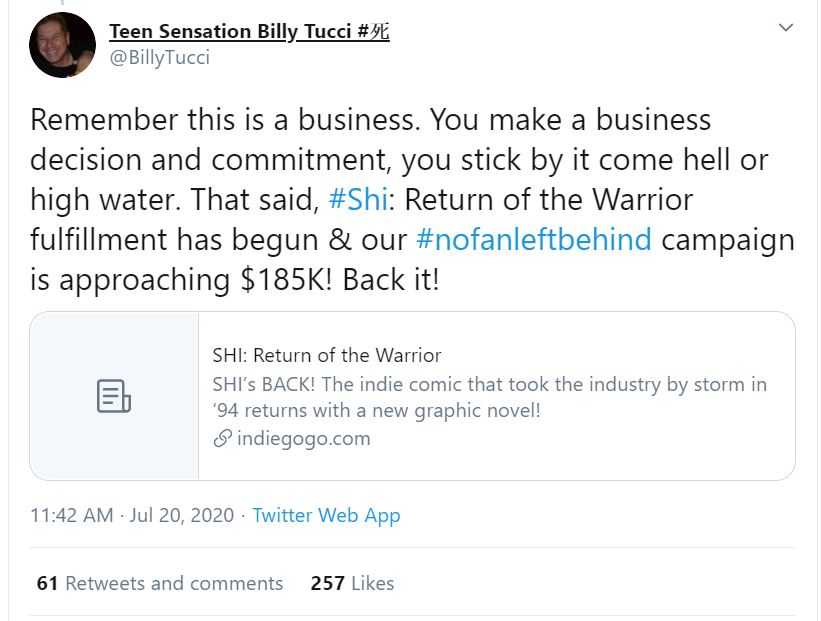View the 61 Retweets and comments
The height and width of the screenshot is (621, 821).
point(160,583)
